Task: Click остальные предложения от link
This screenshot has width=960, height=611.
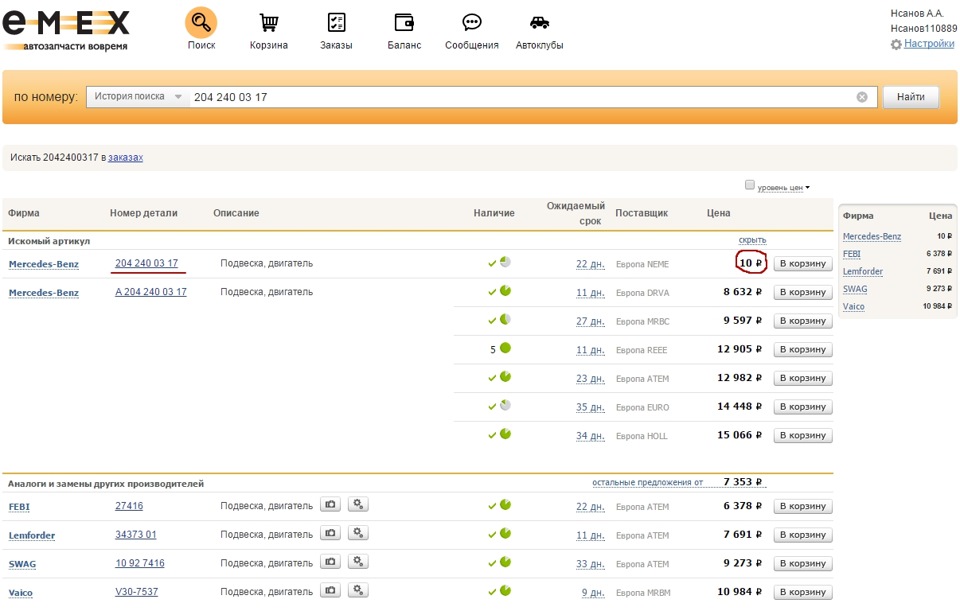Action: pos(647,482)
